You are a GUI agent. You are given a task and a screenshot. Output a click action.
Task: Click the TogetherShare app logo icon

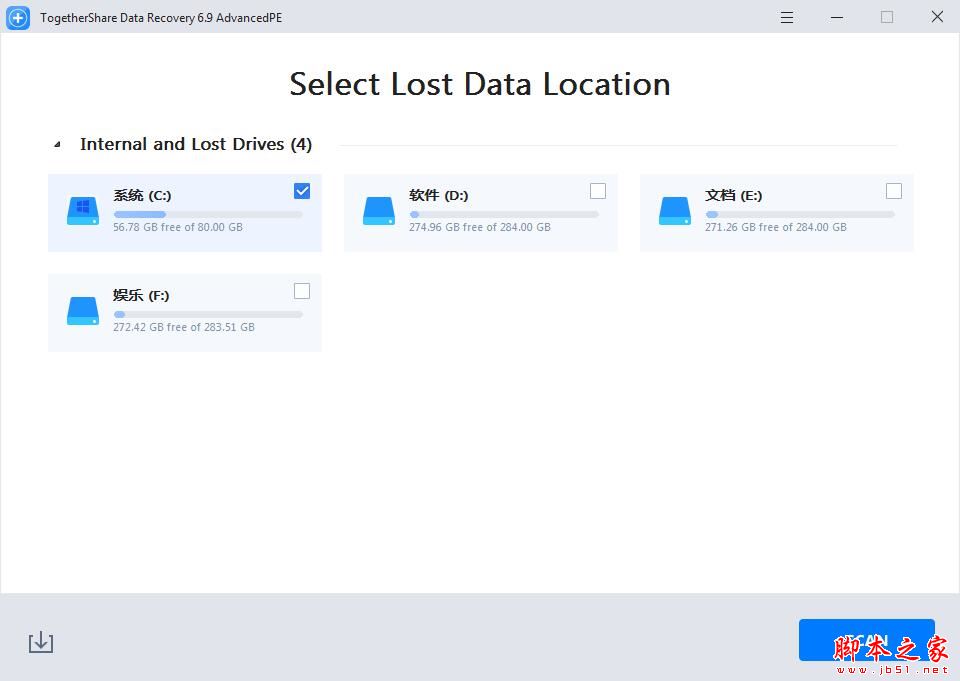click(x=18, y=17)
